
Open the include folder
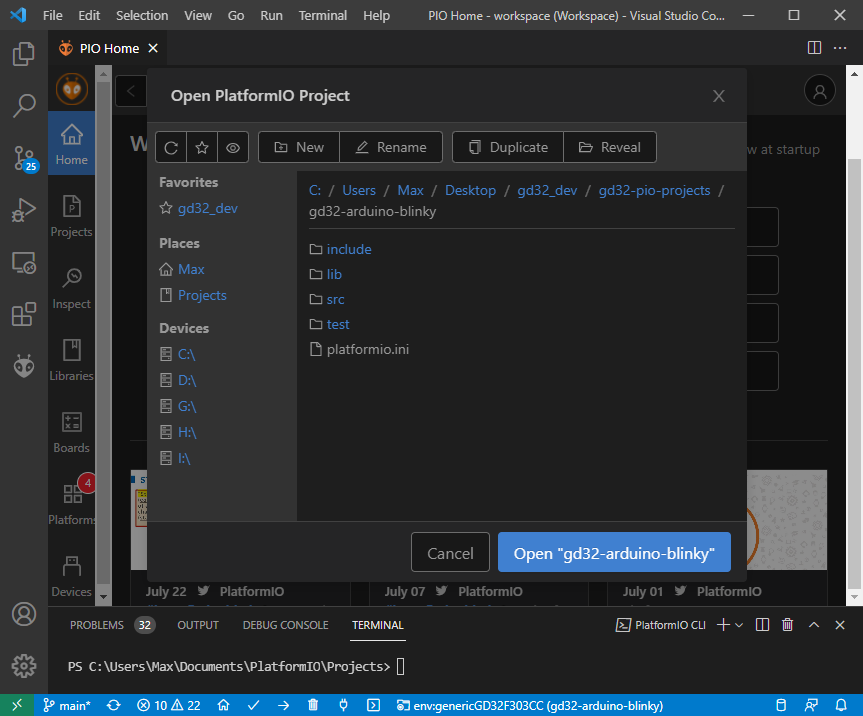[349, 249]
